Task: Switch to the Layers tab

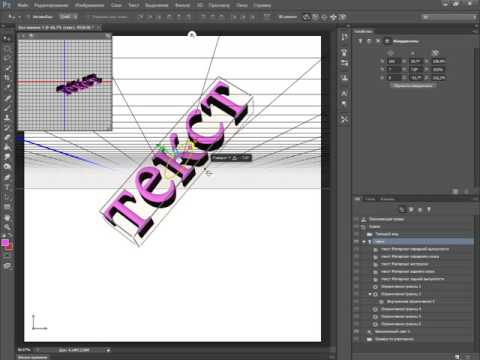Action: pos(369,199)
